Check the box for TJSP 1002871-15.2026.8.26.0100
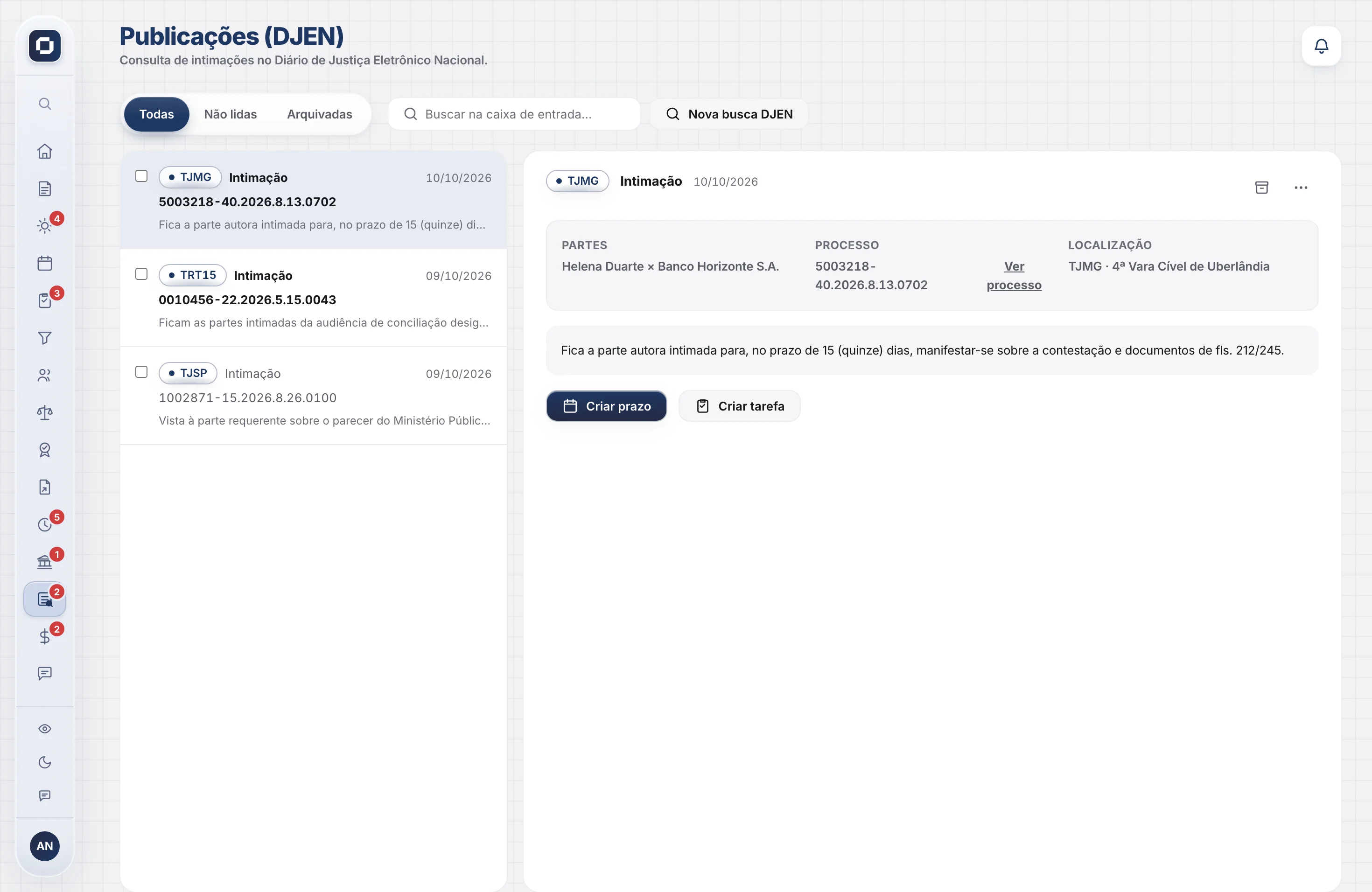Image resolution: width=1372 pixels, height=892 pixels. (141, 372)
